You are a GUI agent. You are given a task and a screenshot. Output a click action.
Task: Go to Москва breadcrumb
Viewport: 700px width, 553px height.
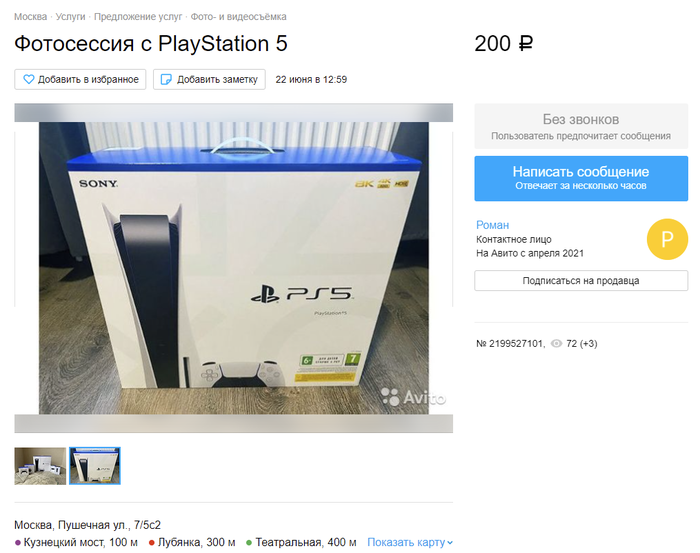[30, 17]
